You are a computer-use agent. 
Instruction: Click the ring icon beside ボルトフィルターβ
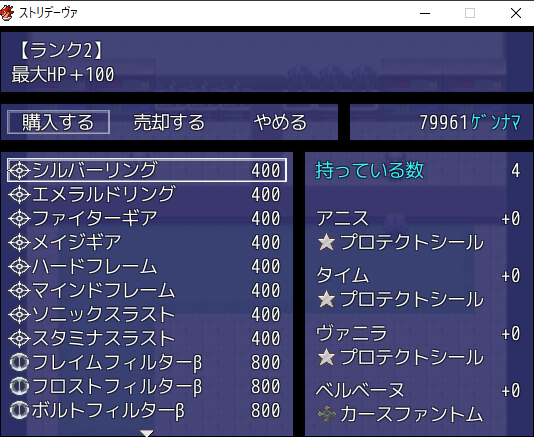click(x=19, y=410)
